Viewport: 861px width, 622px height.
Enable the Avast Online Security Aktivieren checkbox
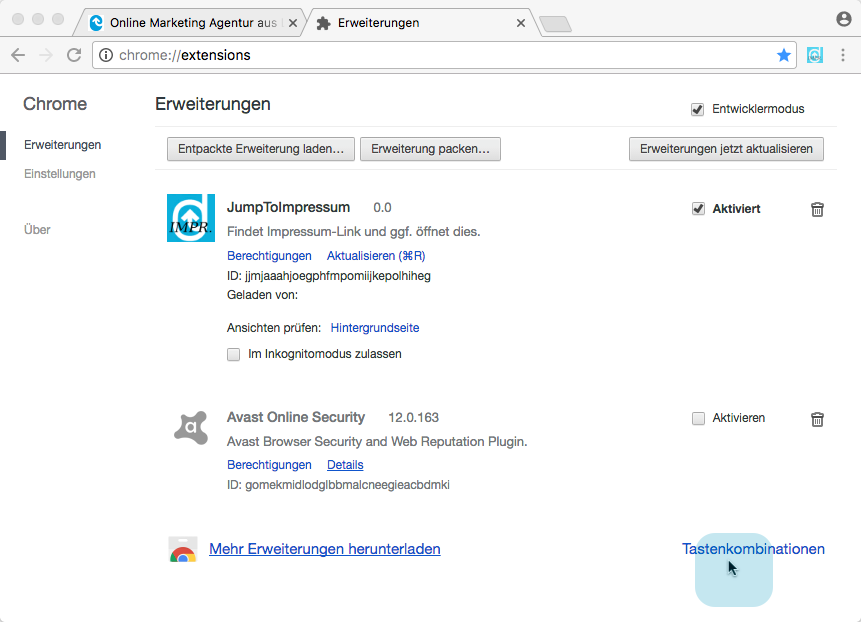698,418
